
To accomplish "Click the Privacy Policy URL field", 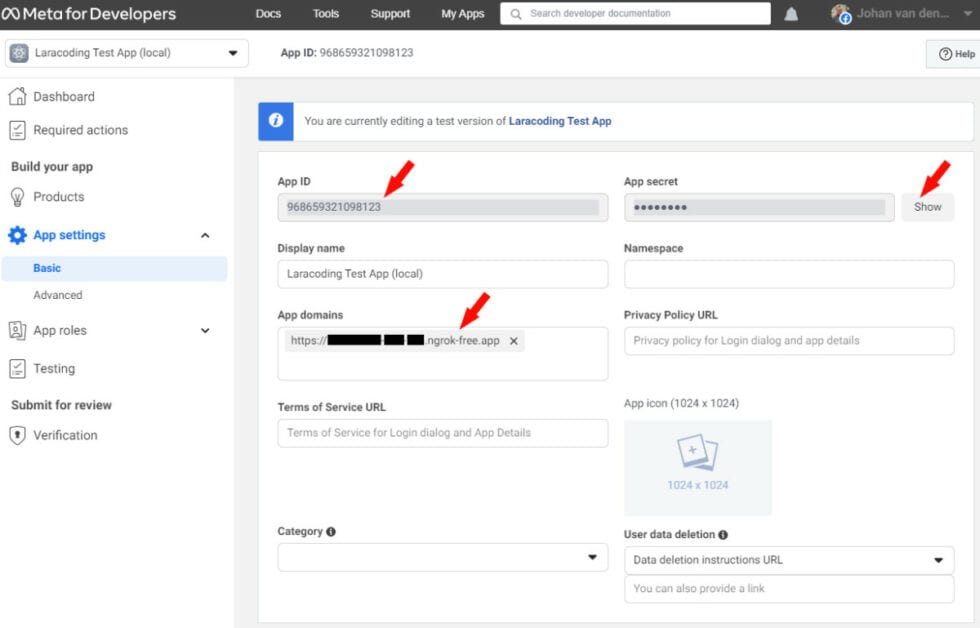I will [789, 341].
